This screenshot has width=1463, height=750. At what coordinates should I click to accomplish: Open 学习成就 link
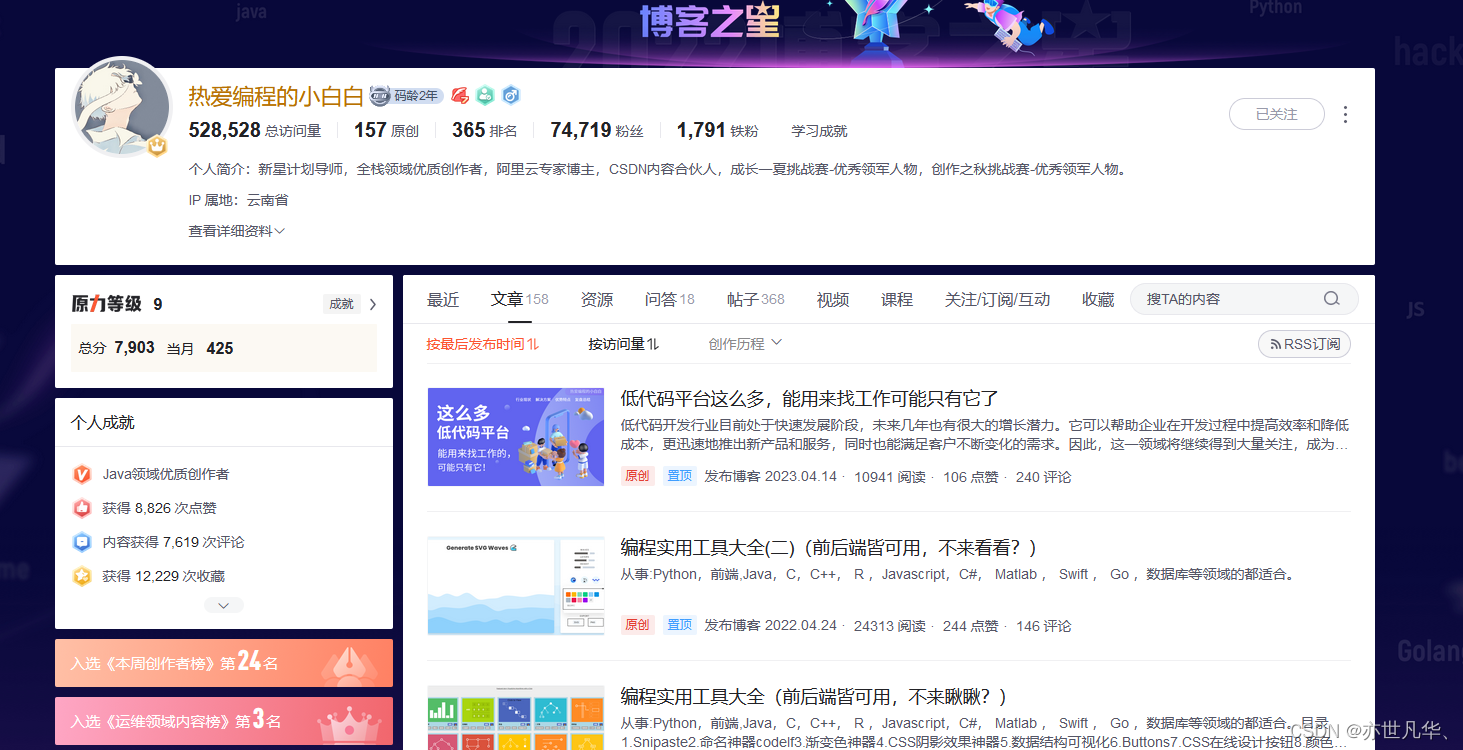pos(819,131)
